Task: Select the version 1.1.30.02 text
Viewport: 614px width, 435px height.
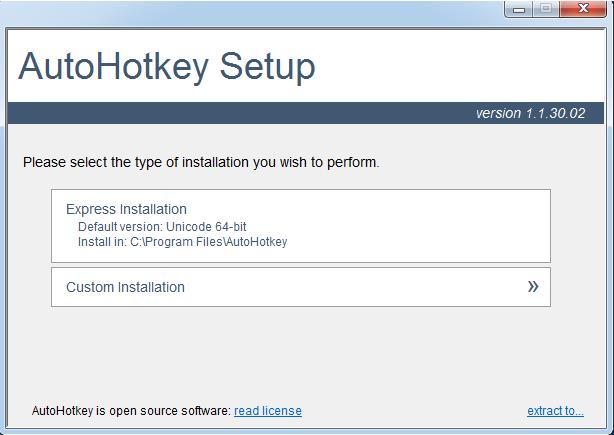Action: point(530,113)
